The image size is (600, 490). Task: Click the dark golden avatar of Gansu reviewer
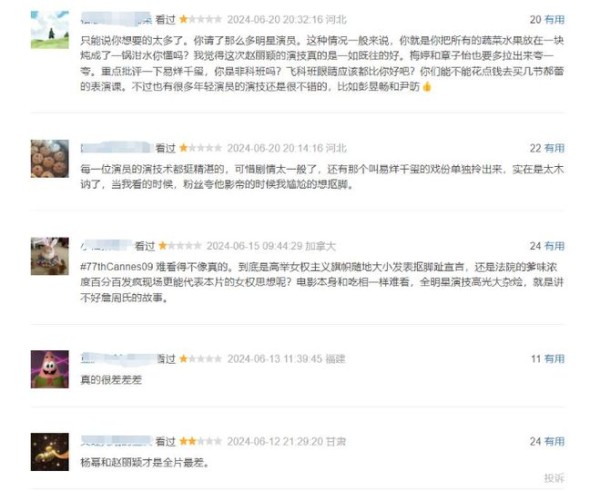pos(50,452)
